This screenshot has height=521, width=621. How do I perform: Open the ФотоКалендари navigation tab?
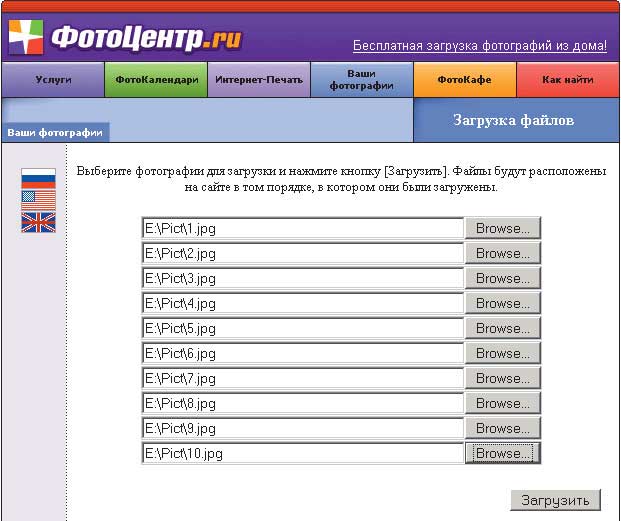156,80
